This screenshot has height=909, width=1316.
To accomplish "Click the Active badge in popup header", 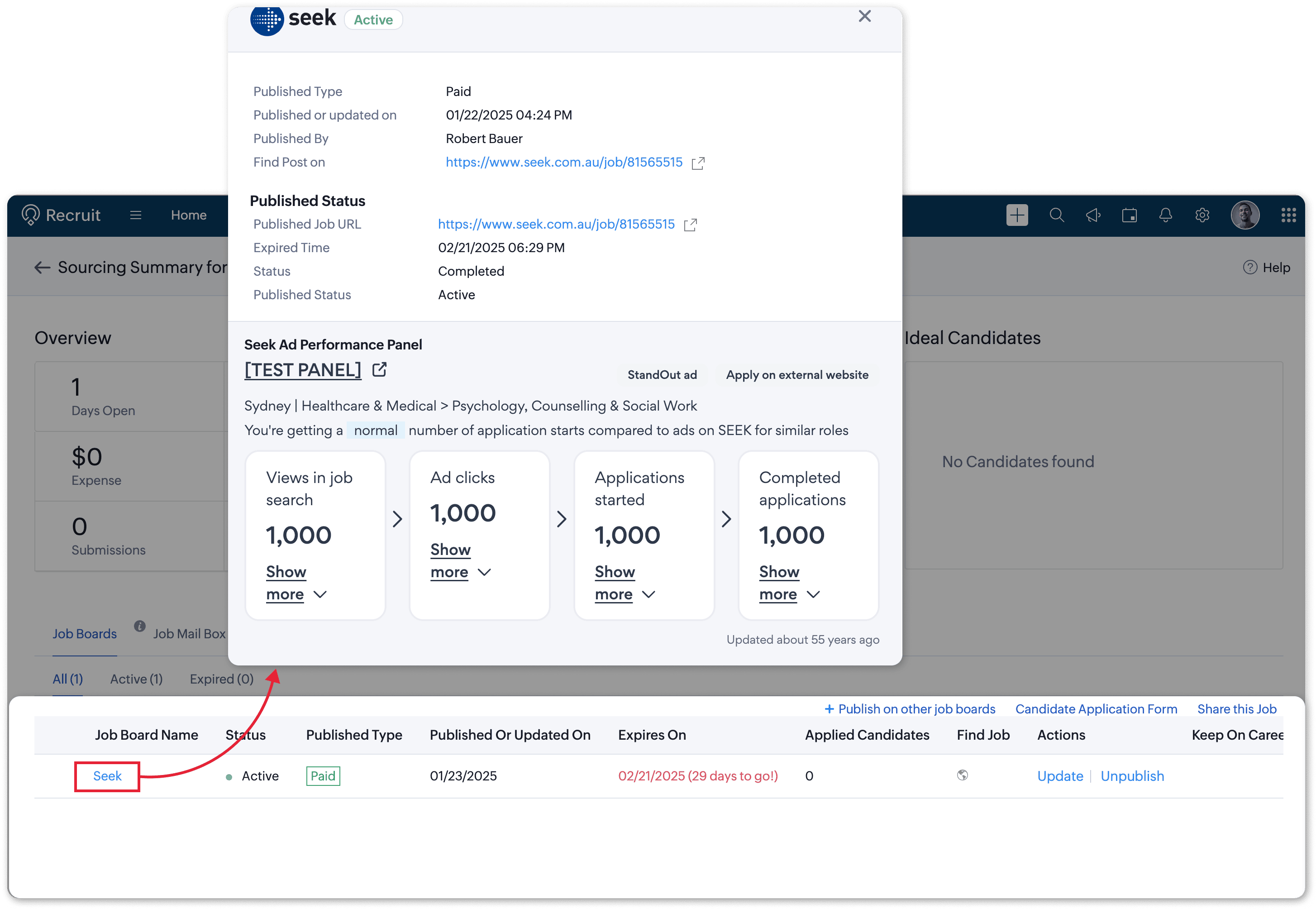I will 373,20.
